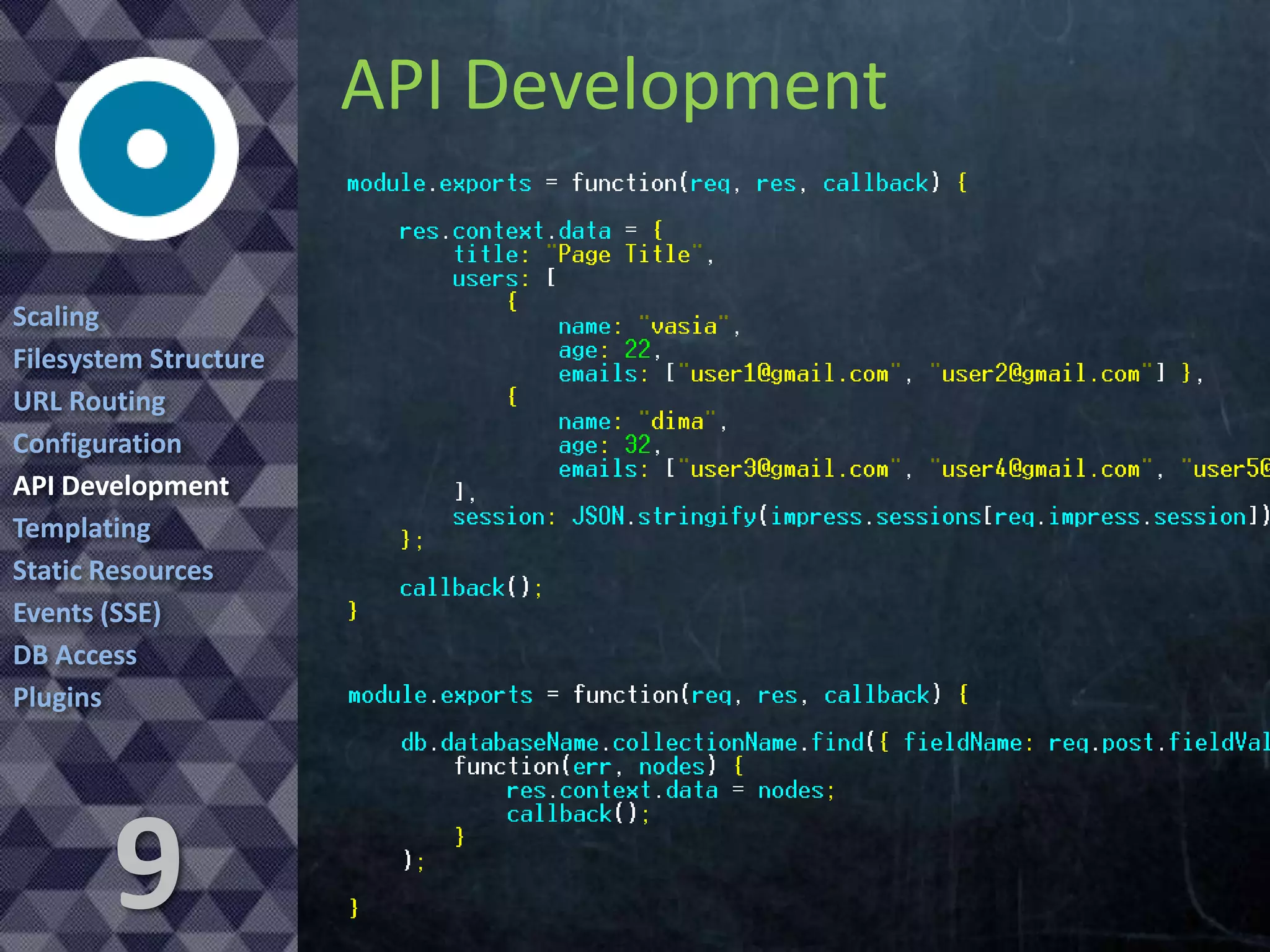Click the session: JSON.stringify line

point(861,516)
